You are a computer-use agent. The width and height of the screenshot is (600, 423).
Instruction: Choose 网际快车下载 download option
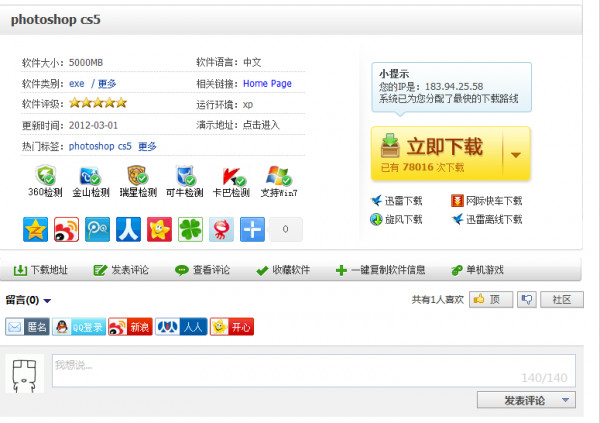point(486,201)
